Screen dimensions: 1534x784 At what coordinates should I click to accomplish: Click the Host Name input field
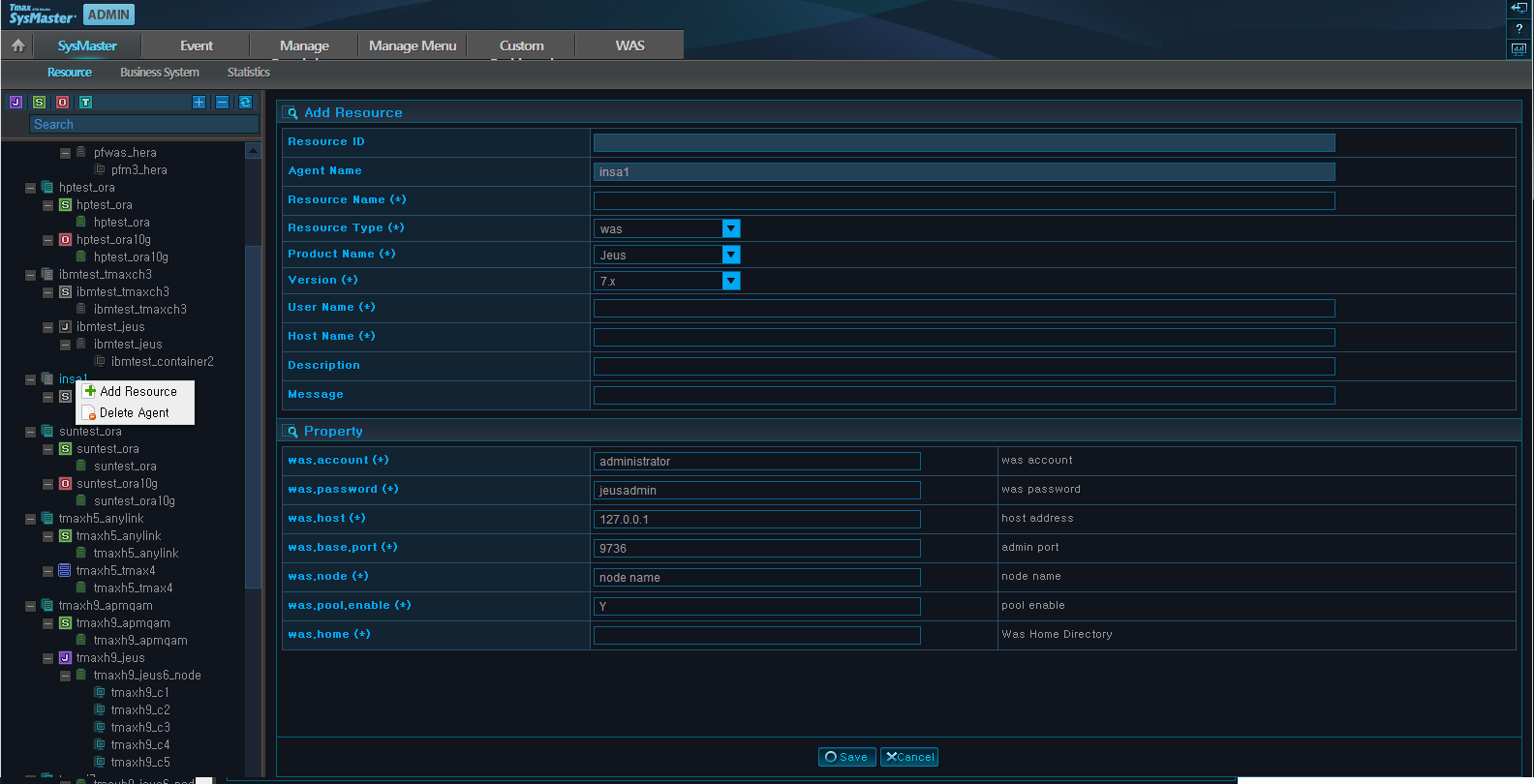click(x=964, y=337)
